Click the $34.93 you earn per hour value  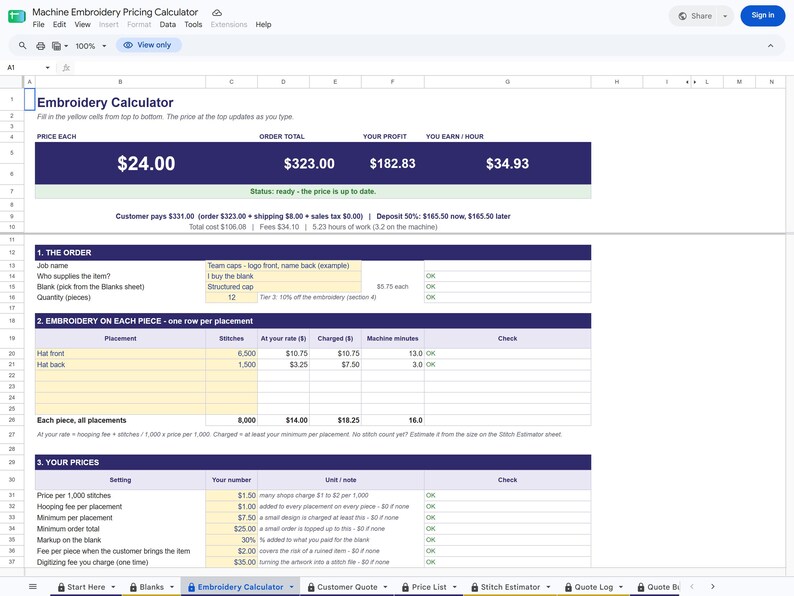(507, 164)
